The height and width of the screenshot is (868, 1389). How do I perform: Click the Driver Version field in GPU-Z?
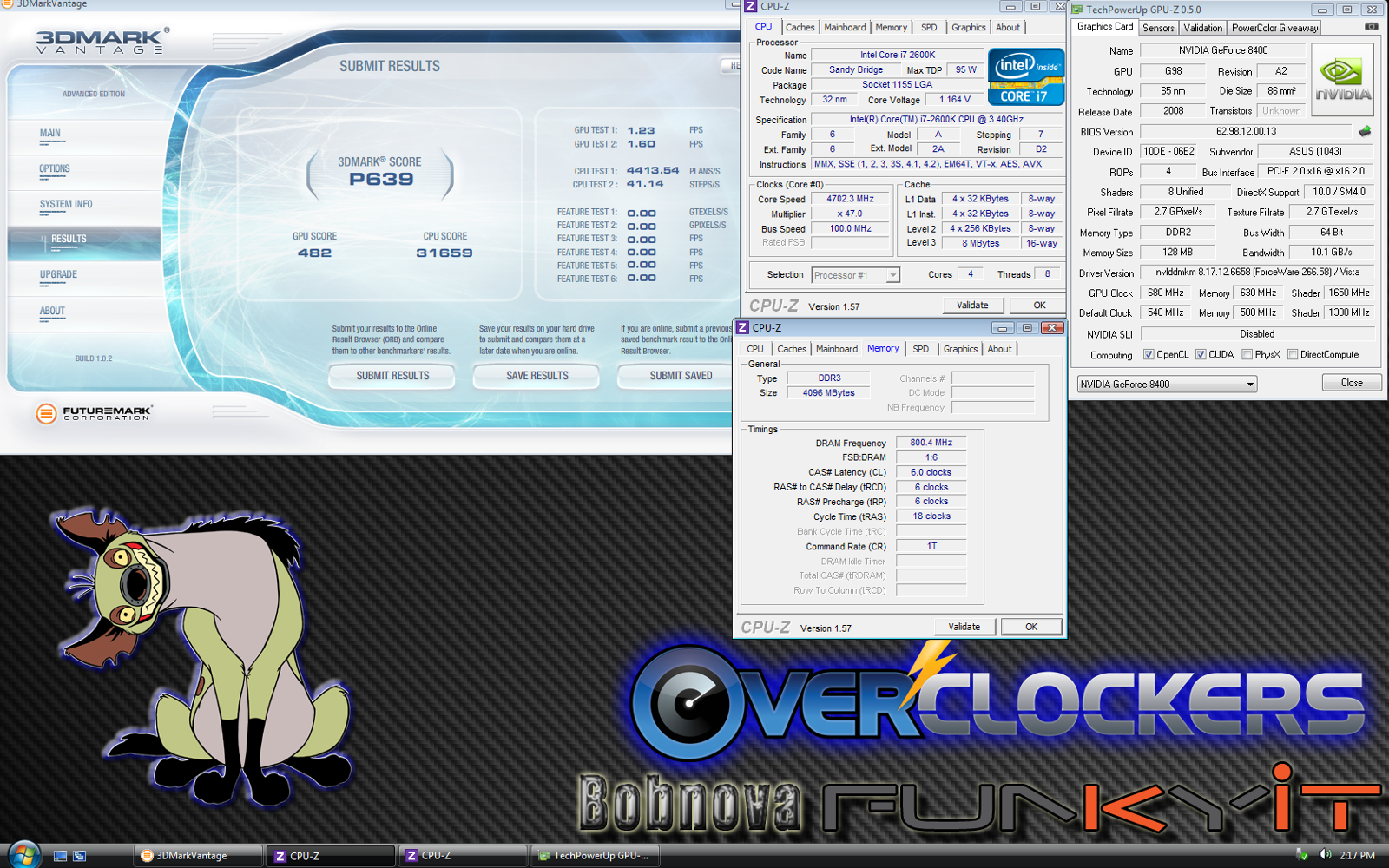[1257, 273]
